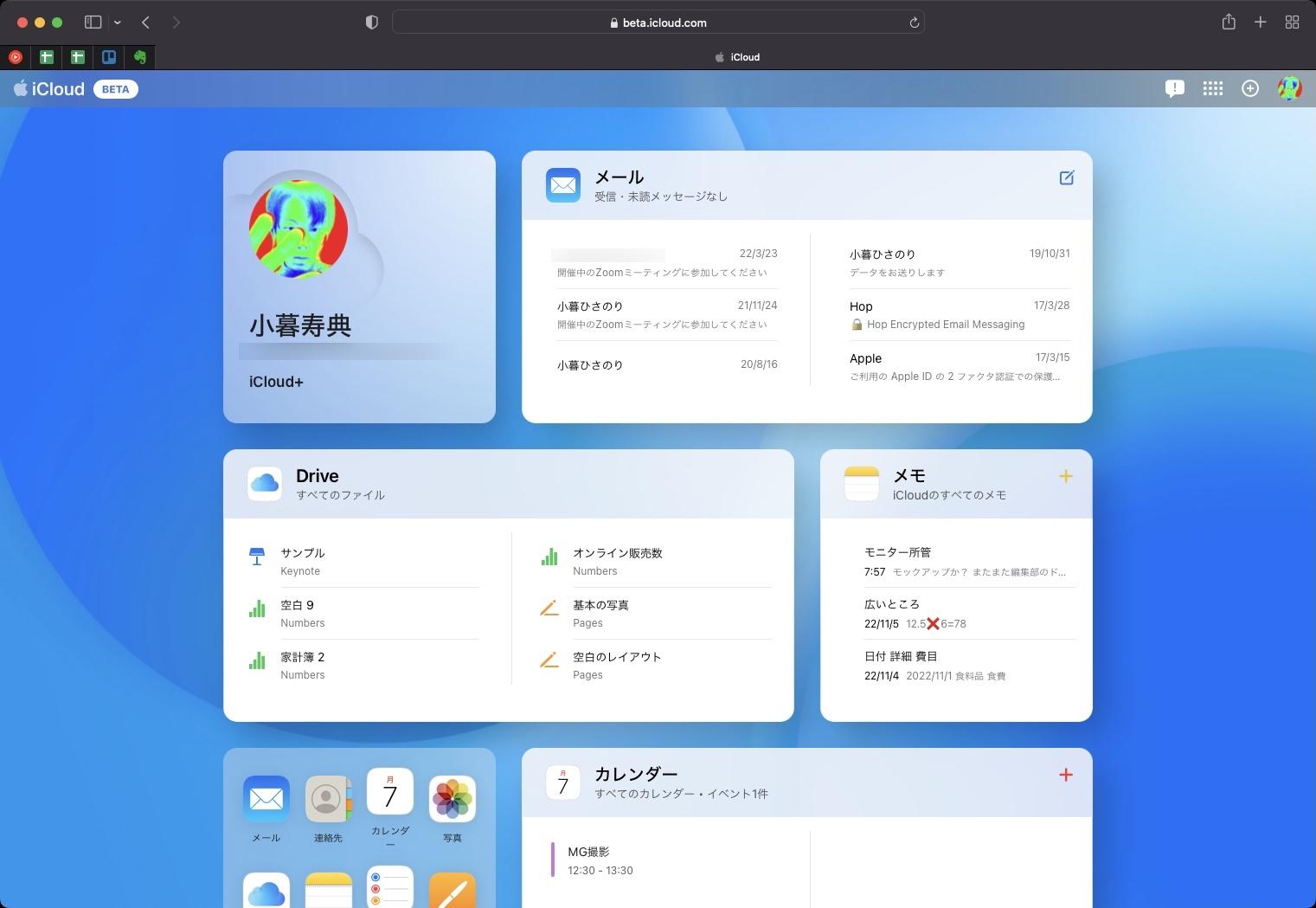This screenshot has height=908, width=1316.
Task: Launch Reminders icon in app grid
Action: pos(390,886)
